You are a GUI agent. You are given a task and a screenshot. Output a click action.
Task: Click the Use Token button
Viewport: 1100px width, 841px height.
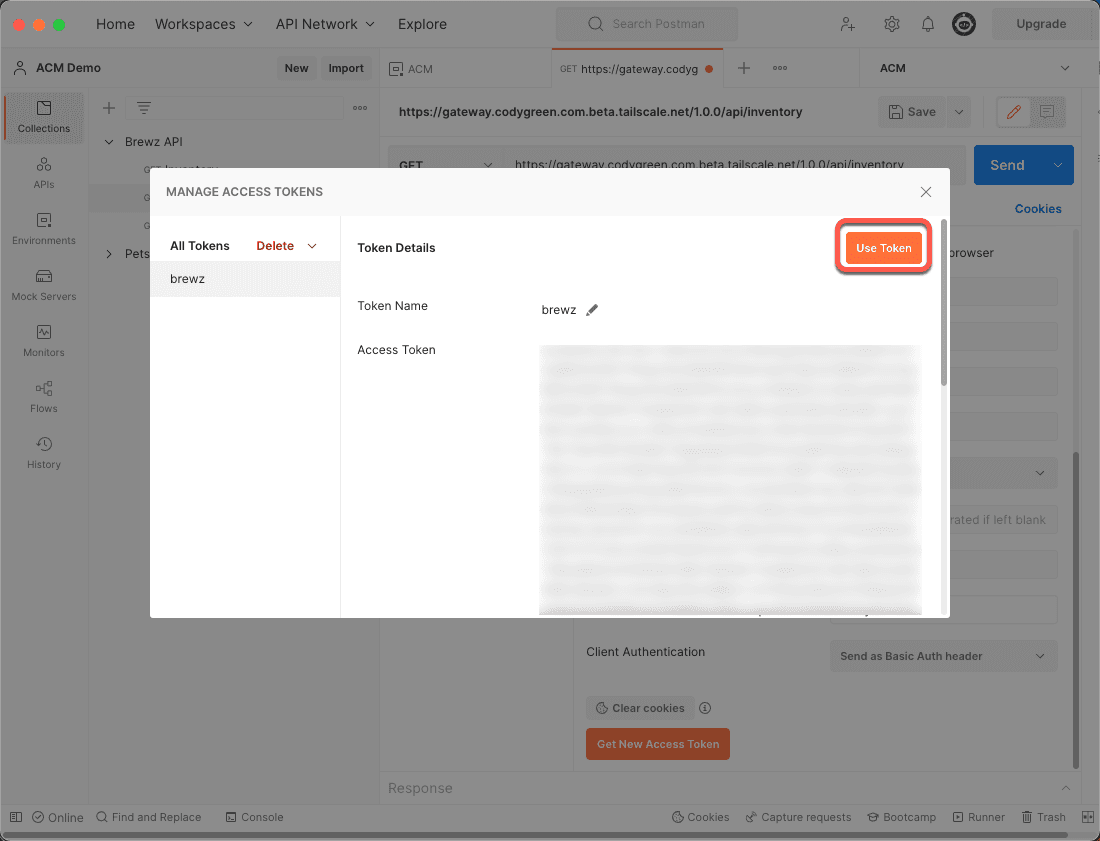(x=883, y=247)
